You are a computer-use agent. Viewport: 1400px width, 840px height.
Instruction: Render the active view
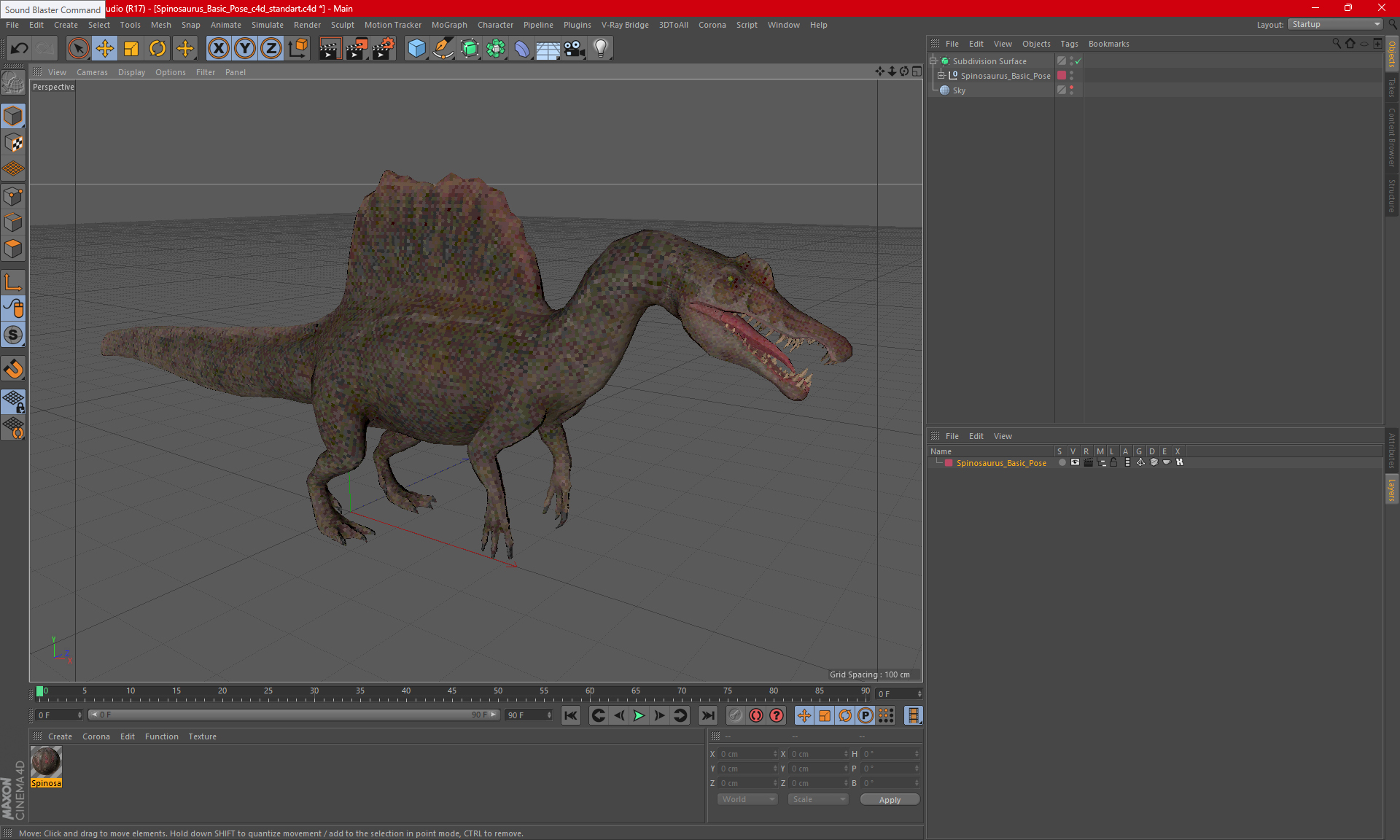[x=330, y=49]
